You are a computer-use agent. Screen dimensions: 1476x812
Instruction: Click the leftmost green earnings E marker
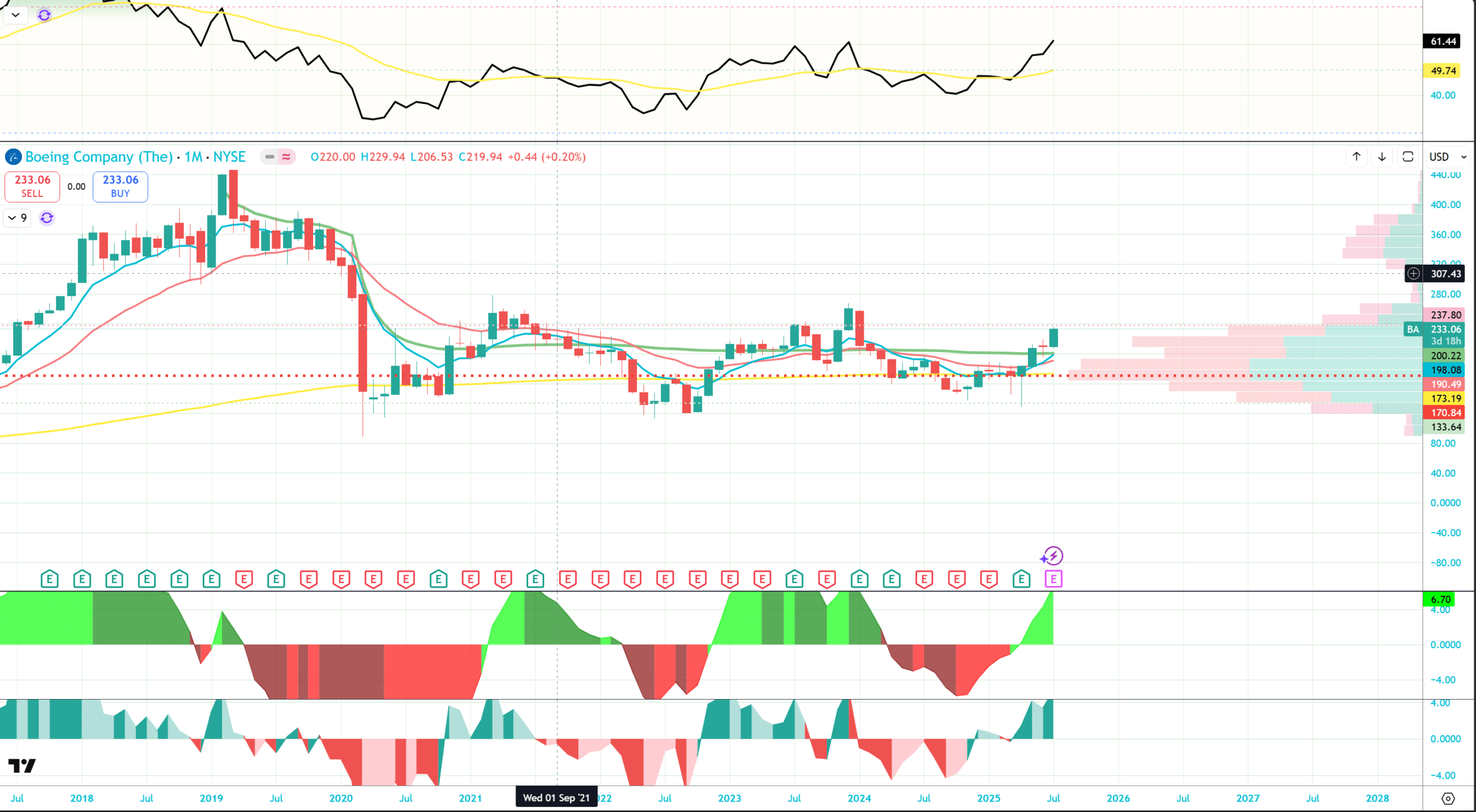[50, 579]
